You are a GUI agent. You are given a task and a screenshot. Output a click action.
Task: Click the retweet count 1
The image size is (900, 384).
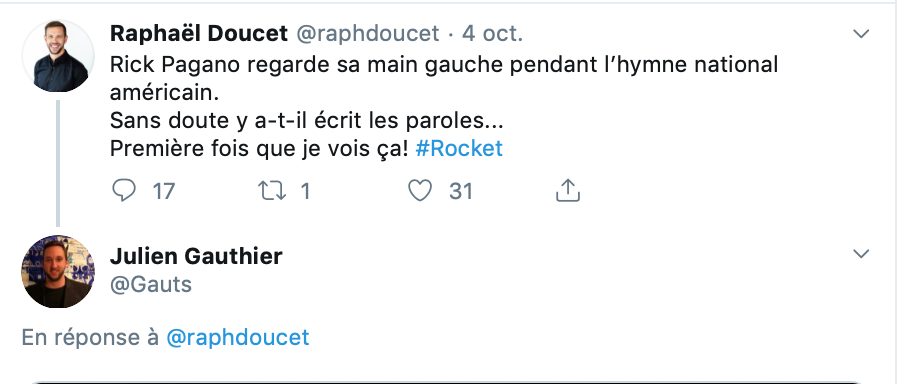[305, 191]
